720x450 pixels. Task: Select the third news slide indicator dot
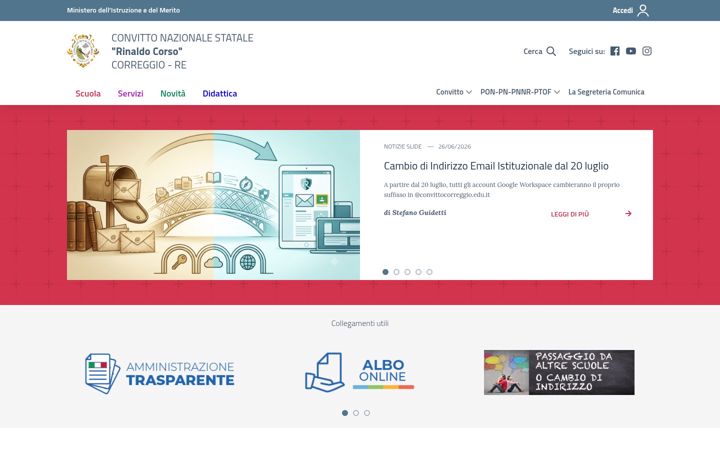tap(407, 272)
